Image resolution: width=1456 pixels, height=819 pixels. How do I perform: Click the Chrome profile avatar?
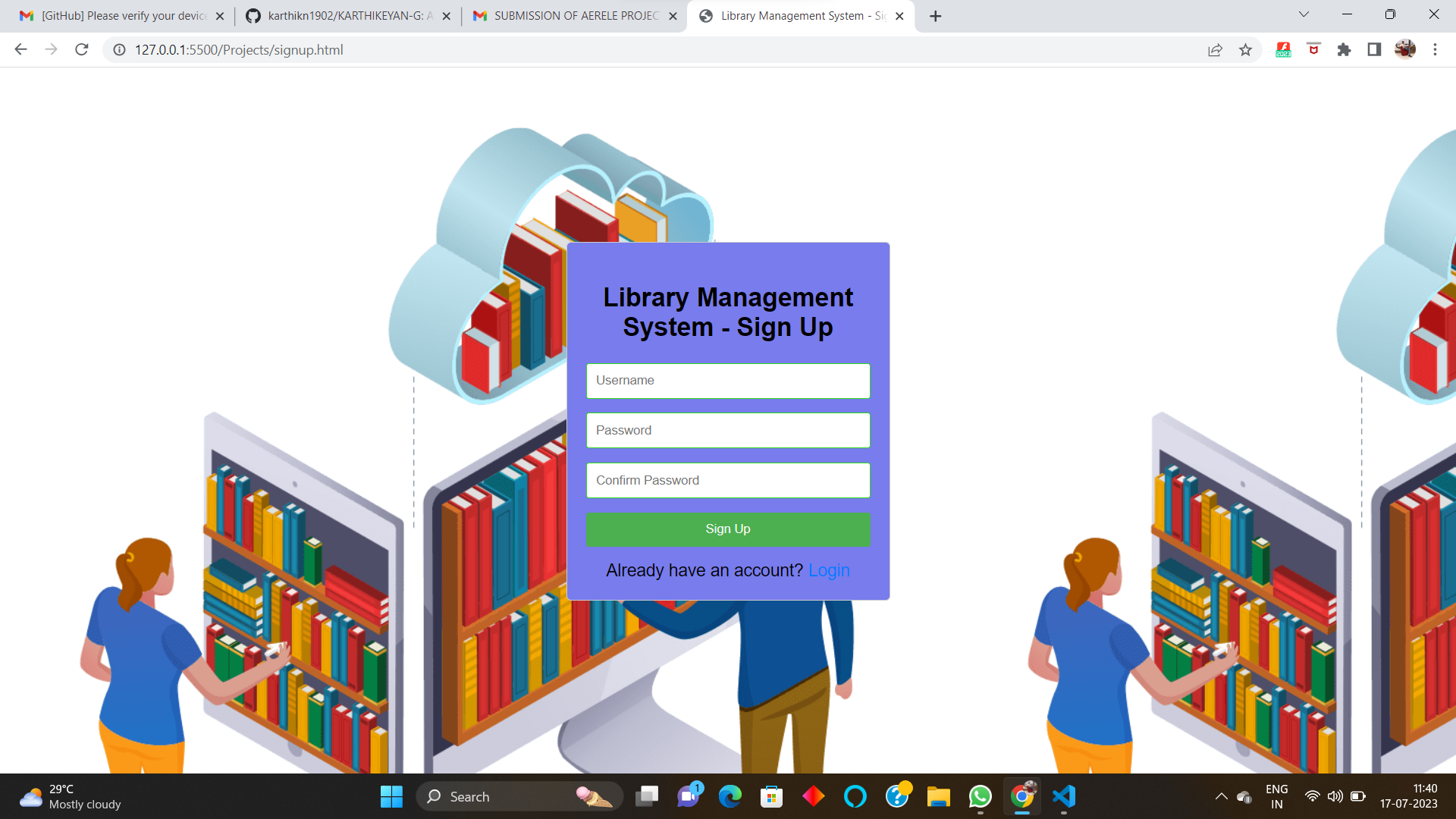1404,50
